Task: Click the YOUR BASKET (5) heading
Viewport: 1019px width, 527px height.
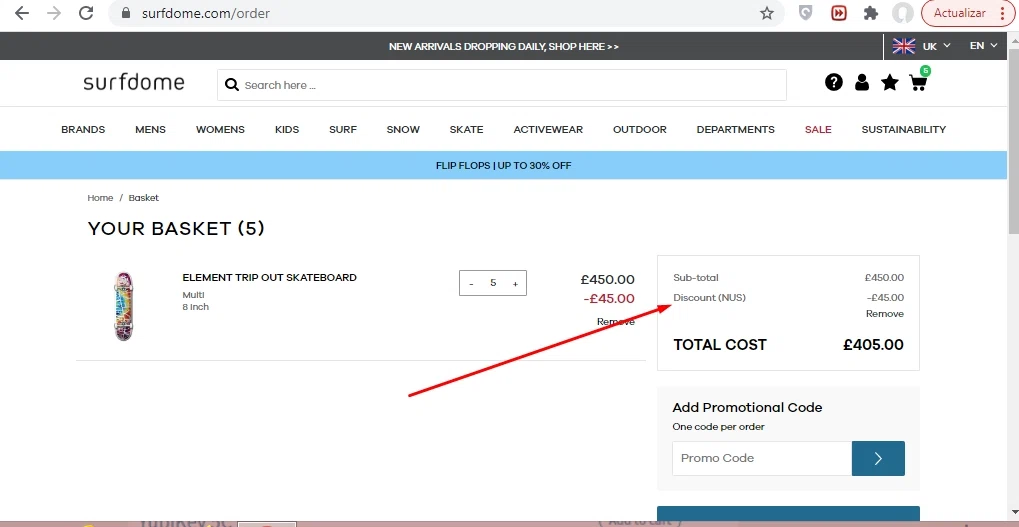Action: (x=176, y=229)
